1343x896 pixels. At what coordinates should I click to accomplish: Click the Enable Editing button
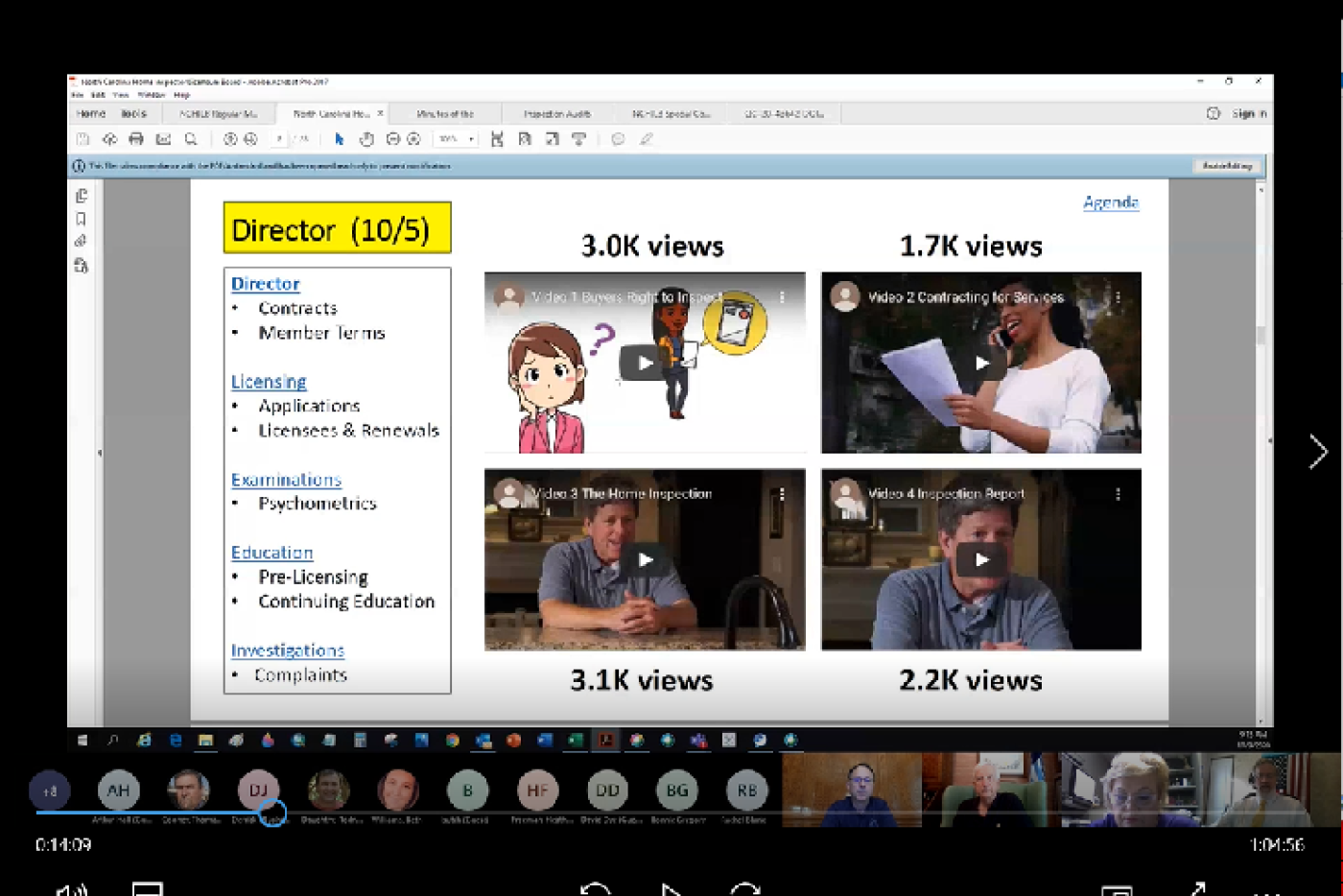[1227, 166]
